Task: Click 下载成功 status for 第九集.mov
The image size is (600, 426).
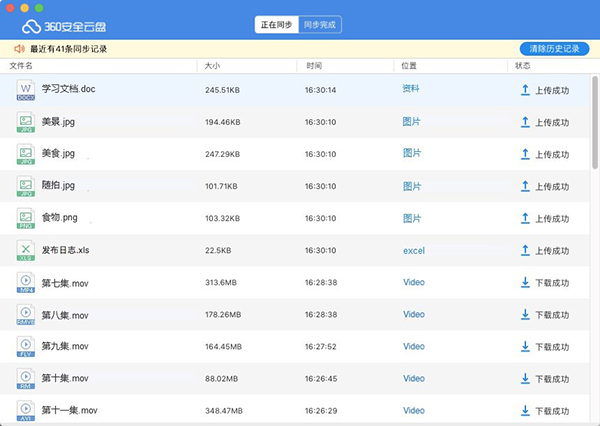Action: click(x=552, y=347)
